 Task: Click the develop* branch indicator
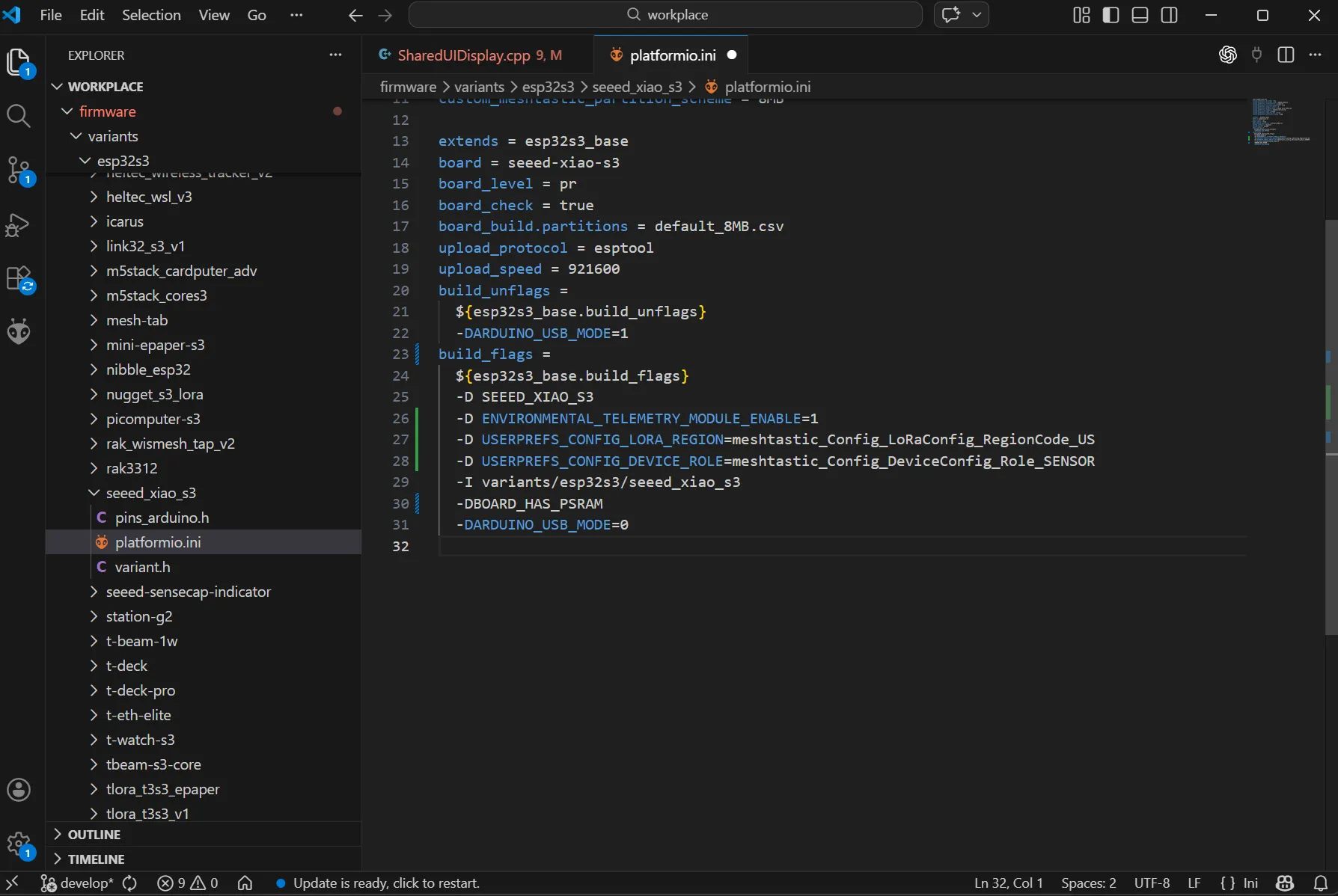pyautogui.click(x=78, y=883)
